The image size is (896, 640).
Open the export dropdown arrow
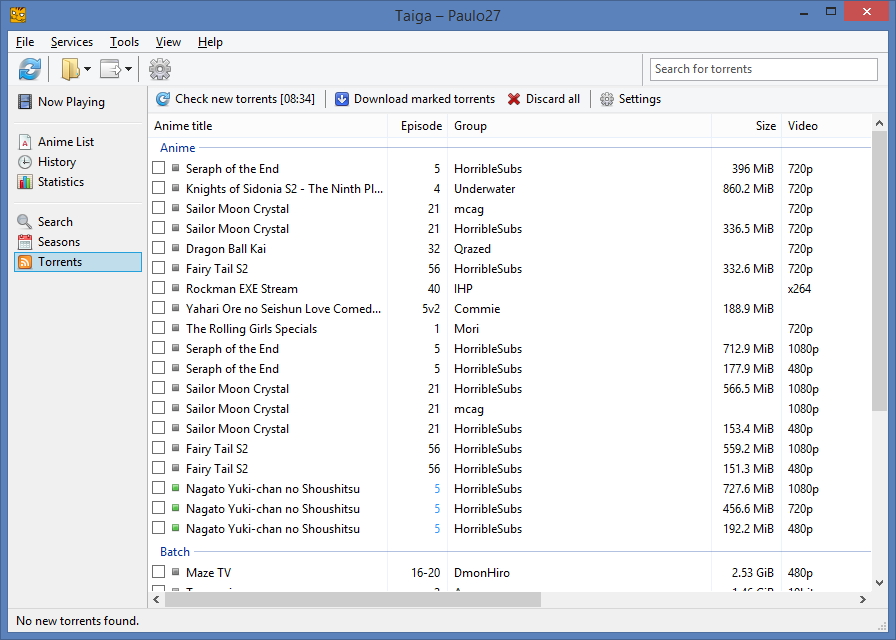(129, 69)
